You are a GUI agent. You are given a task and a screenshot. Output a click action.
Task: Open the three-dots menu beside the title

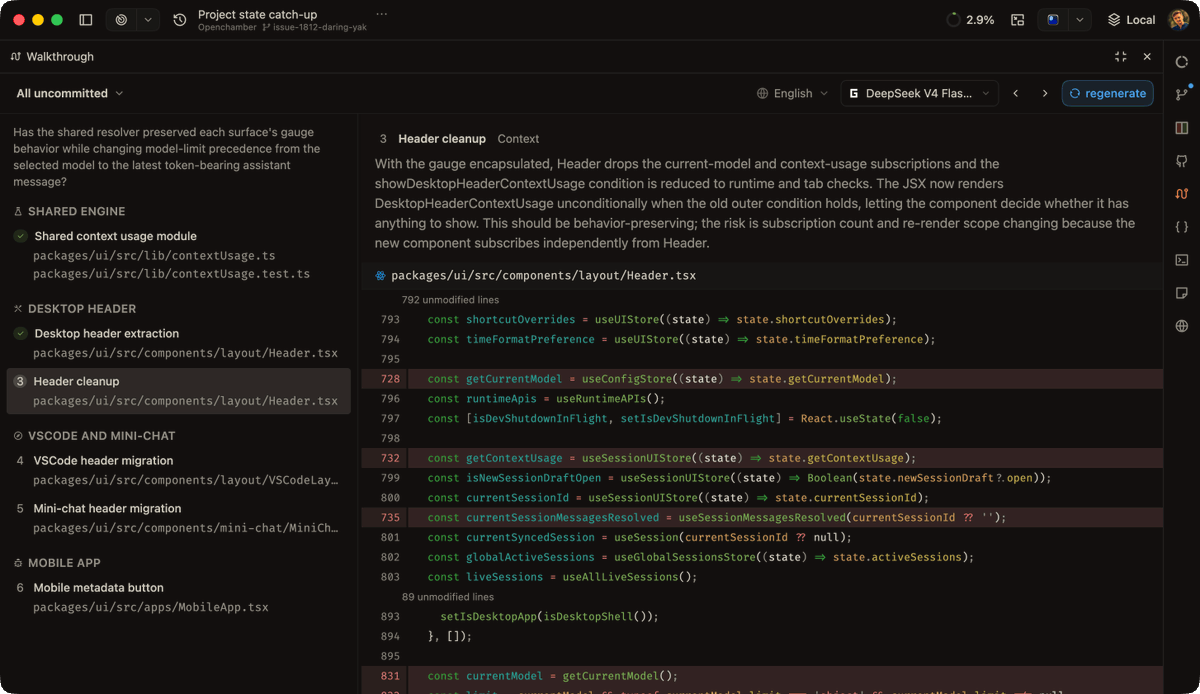click(x=381, y=14)
